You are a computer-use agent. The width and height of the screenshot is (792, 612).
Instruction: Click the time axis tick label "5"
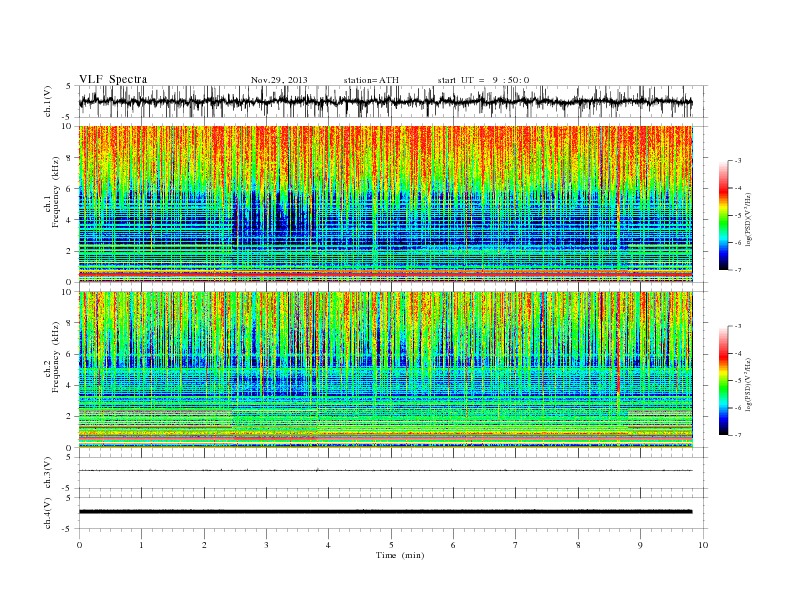(x=391, y=545)
